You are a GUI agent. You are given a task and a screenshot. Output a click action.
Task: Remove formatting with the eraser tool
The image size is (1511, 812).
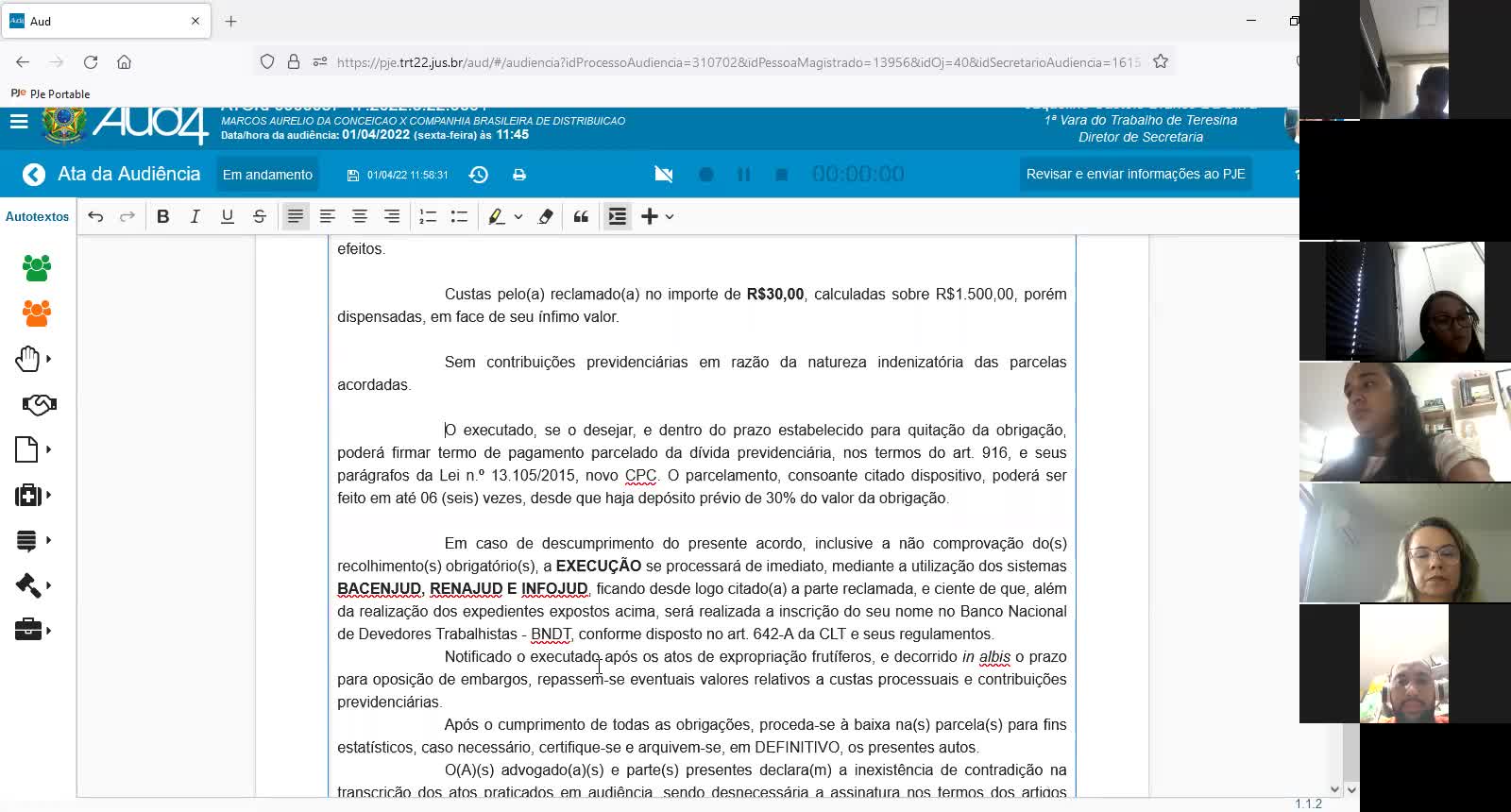[546, 216]
